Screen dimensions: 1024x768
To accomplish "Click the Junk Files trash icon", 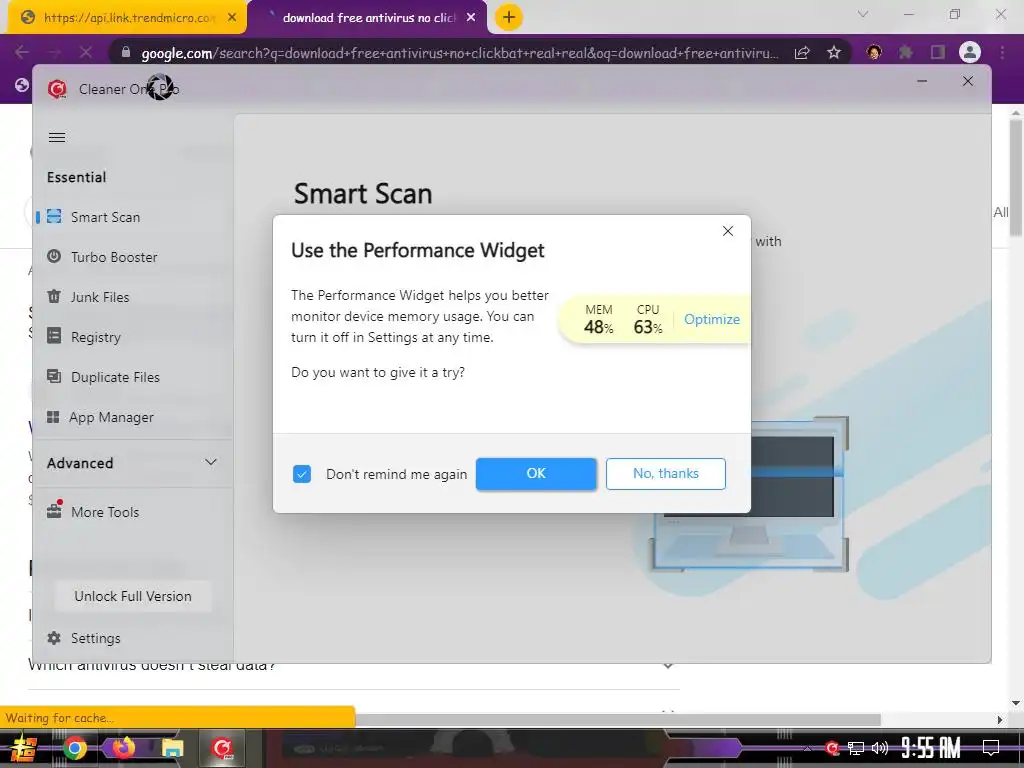I will tap(54, 296).
